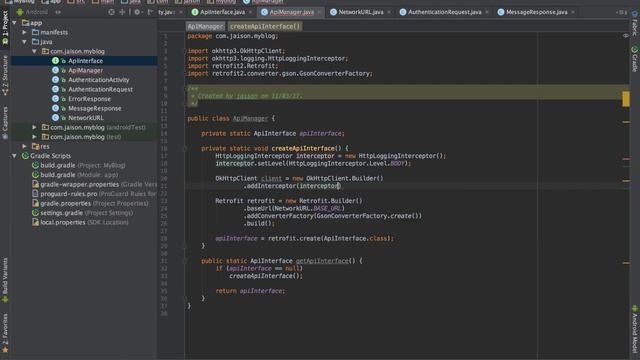The image size is (640, 360).
Task: Toggle the Android Model tool window
Action: tap(635, 329)
